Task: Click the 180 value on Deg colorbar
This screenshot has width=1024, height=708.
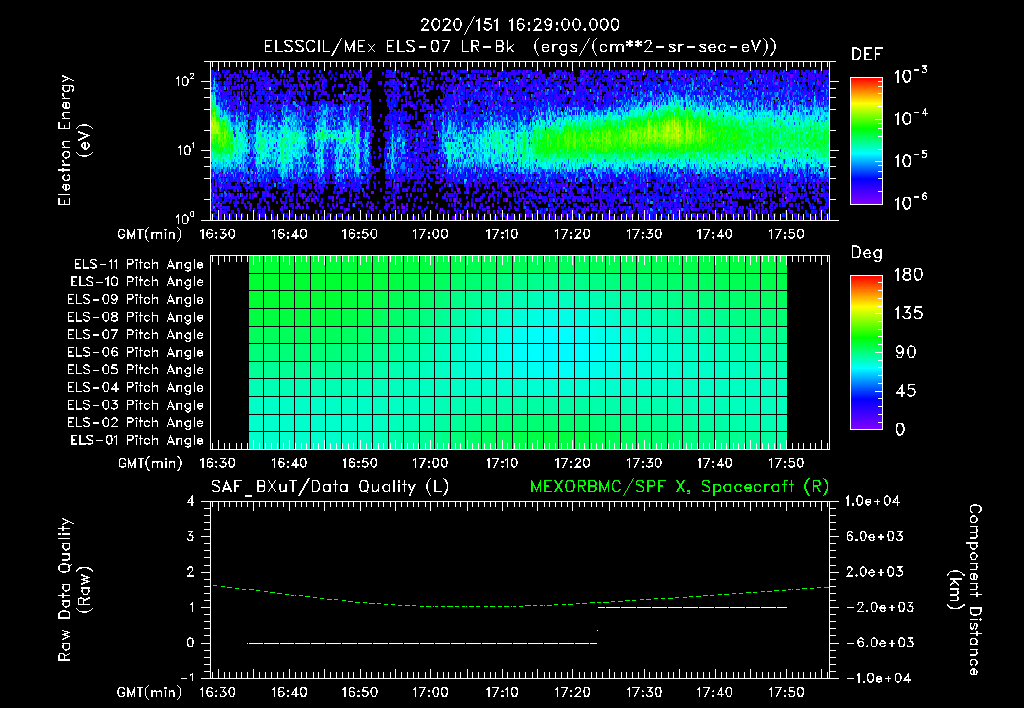Action: click(x=908, y=275)
